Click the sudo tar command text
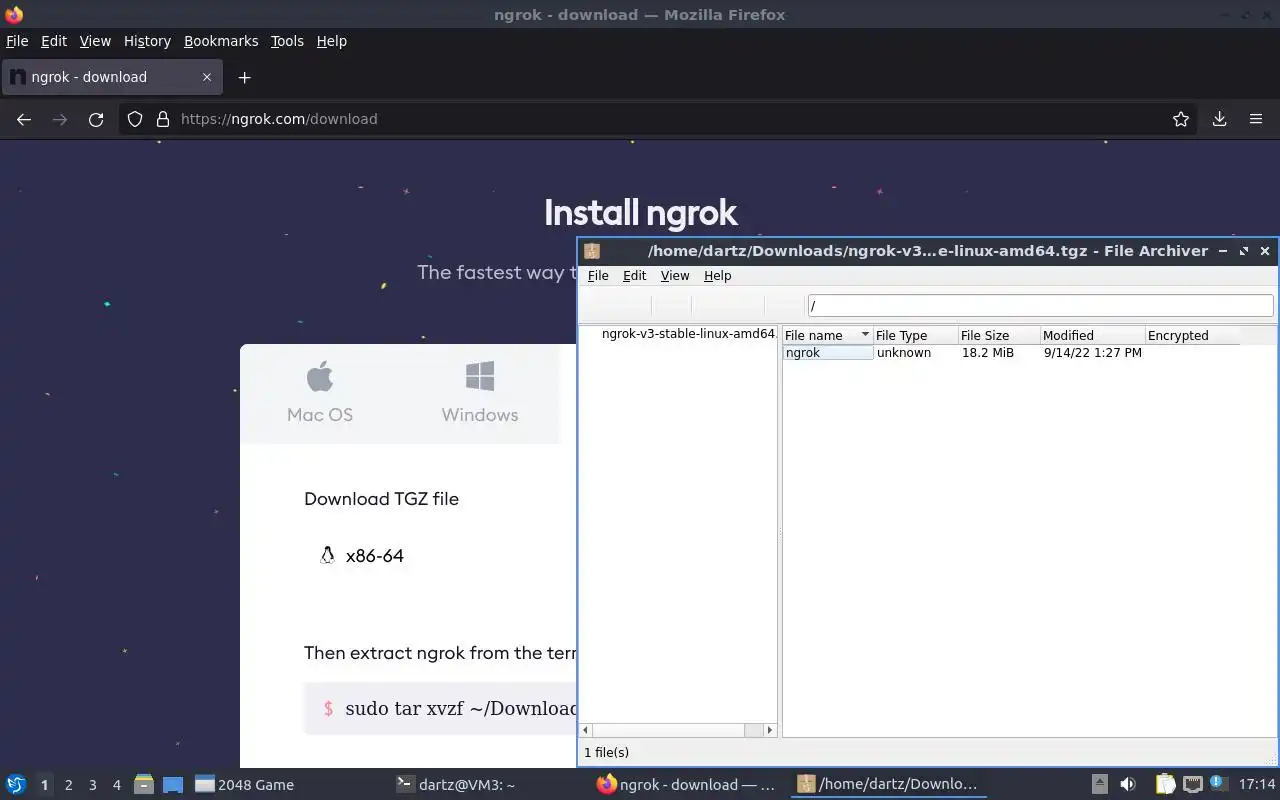This screenshot has width=1280, height=800. 461,708
